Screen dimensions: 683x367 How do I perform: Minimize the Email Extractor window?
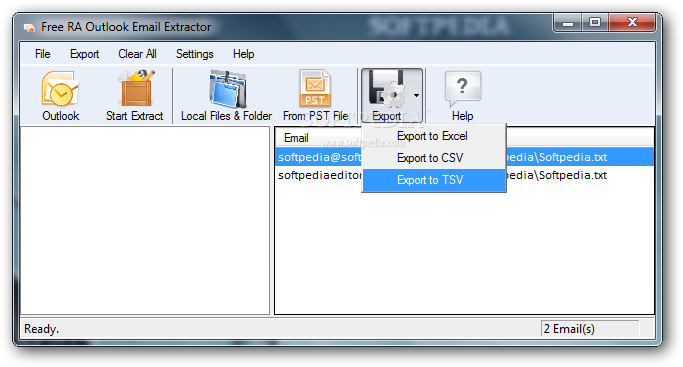pos(568,23)
